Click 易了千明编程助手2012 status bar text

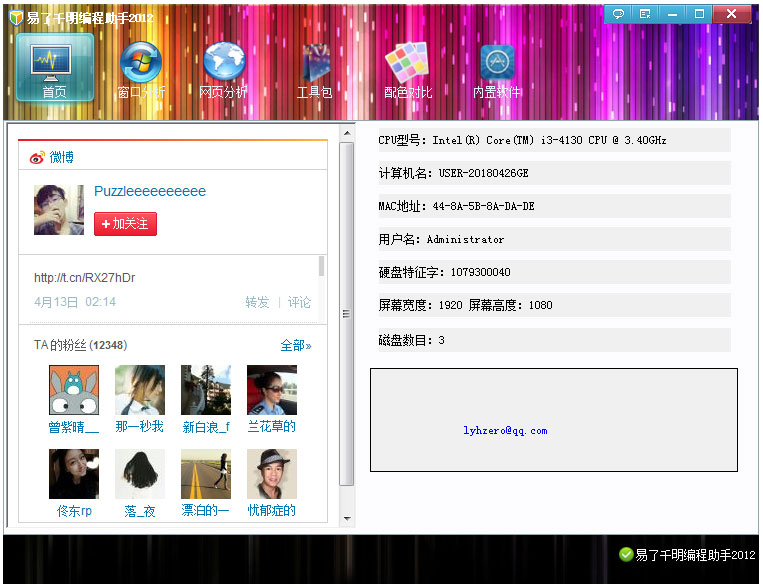695,554
